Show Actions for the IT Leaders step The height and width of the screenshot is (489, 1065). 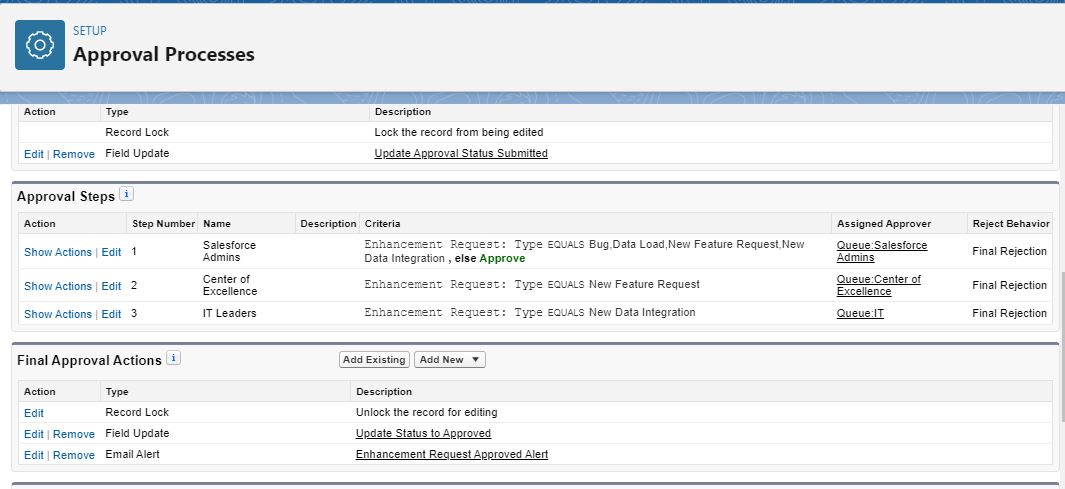pos(57,314)
